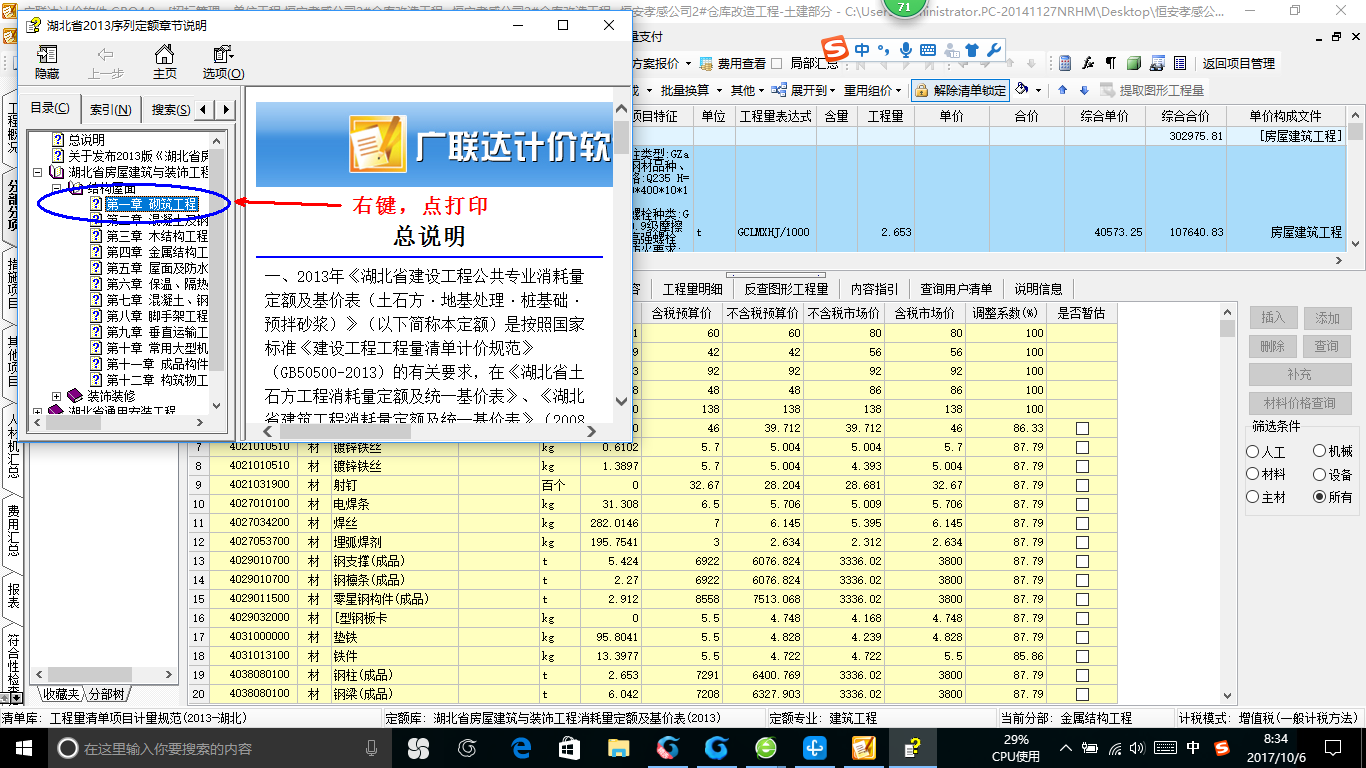Screen dimensions: 1366x768
Task: Click Sogou IME skin (shirt) icon
Action: (x=971, y=49)
